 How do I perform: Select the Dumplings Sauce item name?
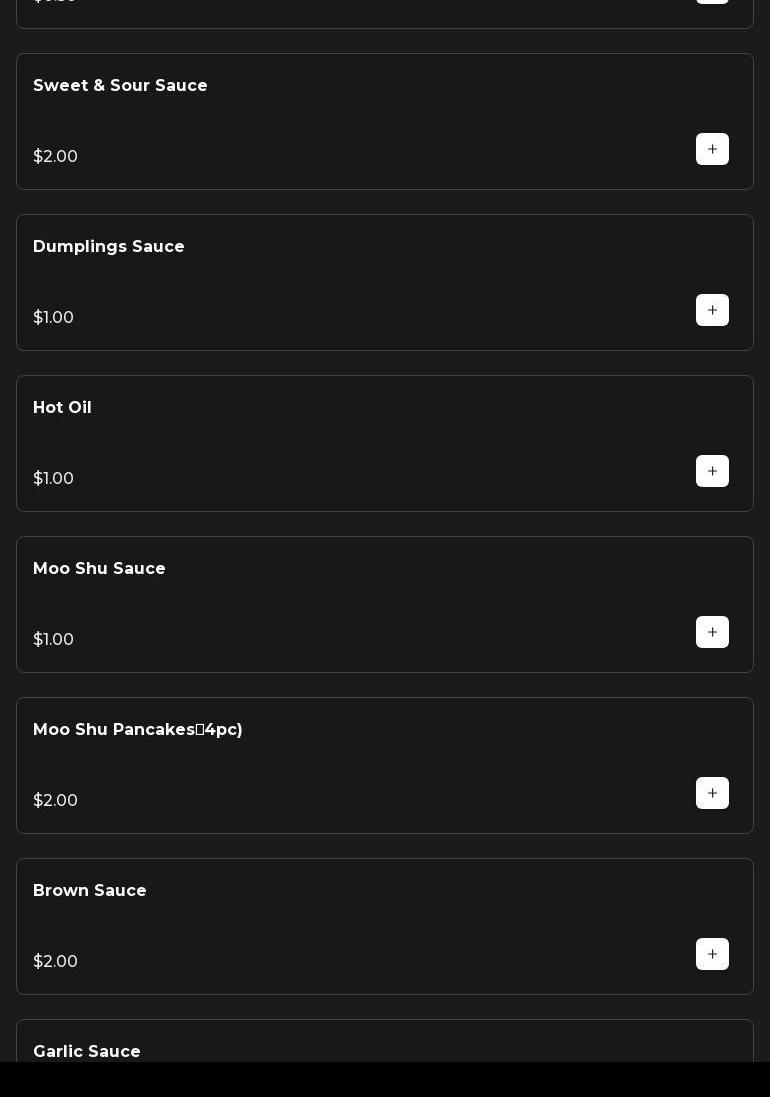coord(109,247)
